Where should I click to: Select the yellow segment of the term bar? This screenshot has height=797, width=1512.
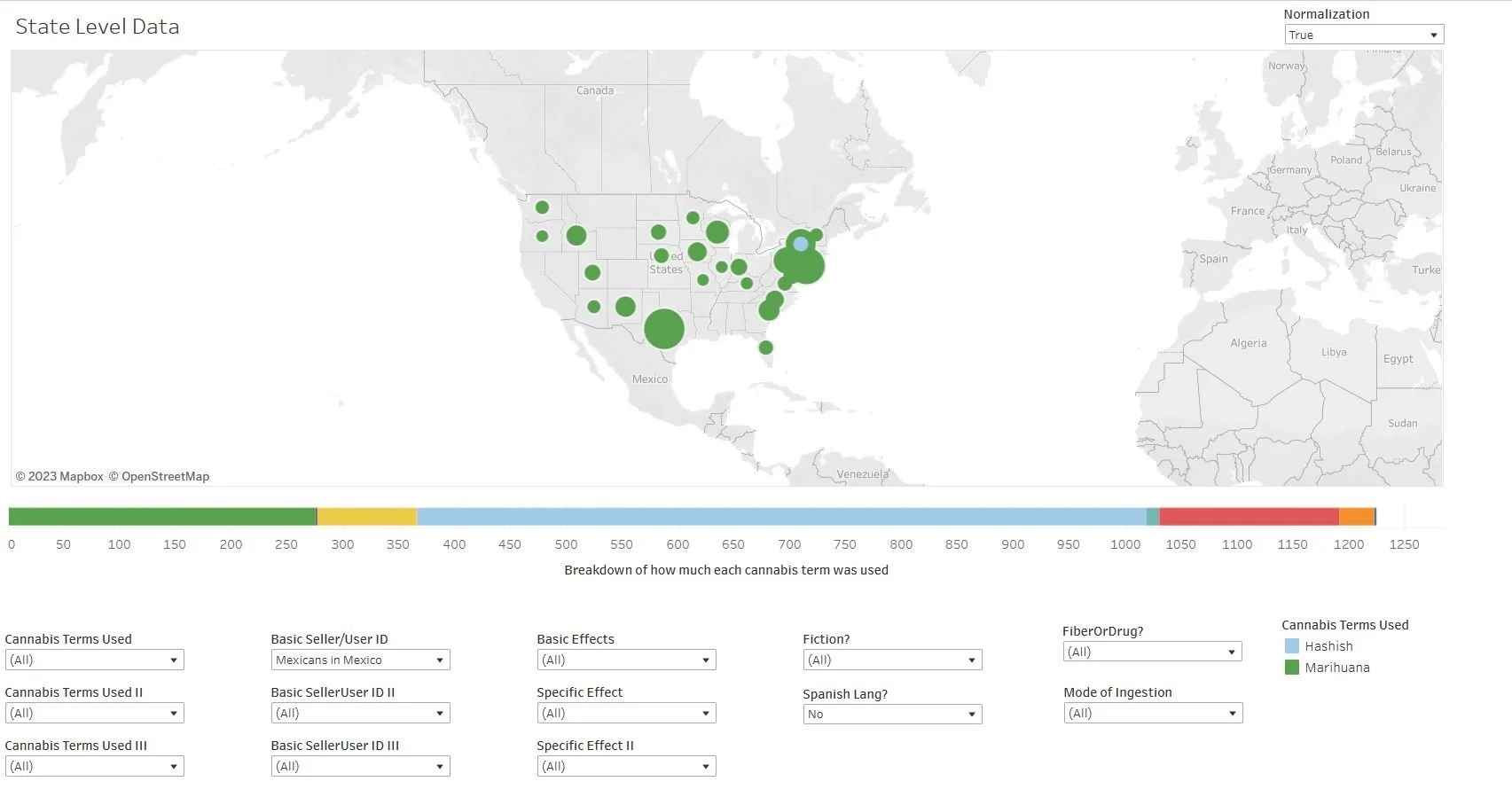[367, 517]
